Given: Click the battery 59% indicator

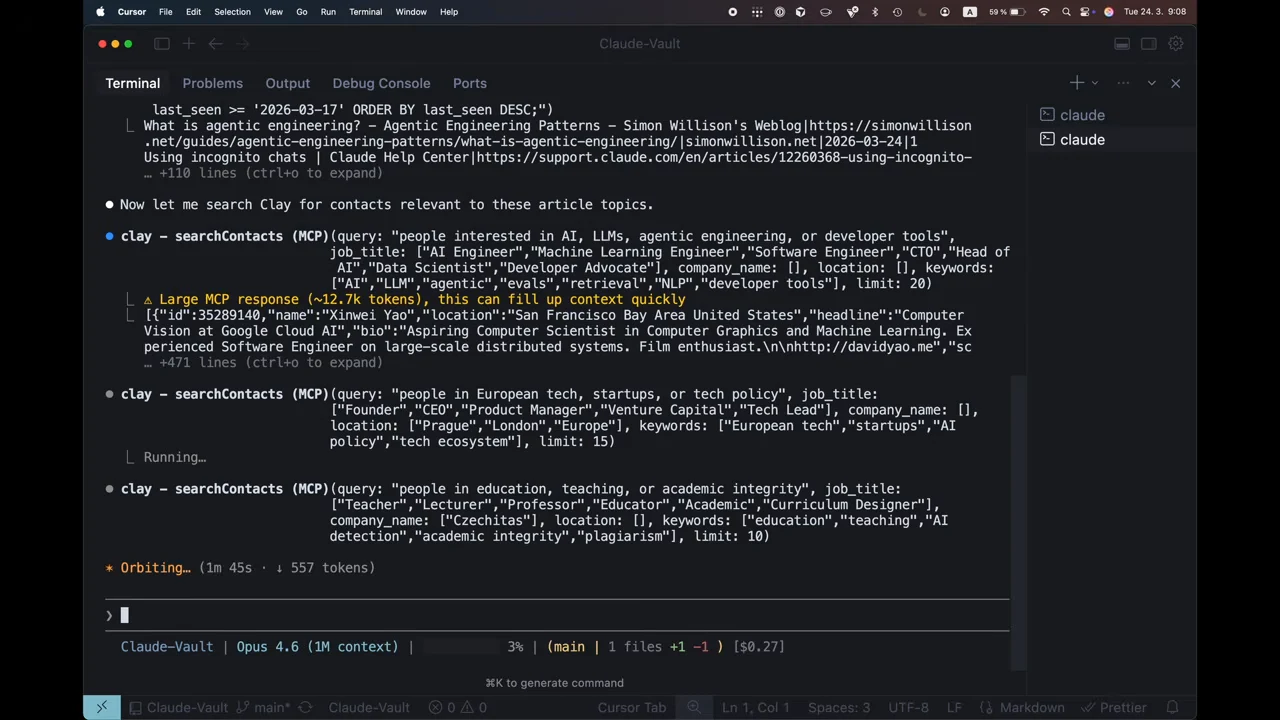Looking at the screenshot, I should click(x=1007, y=12).
